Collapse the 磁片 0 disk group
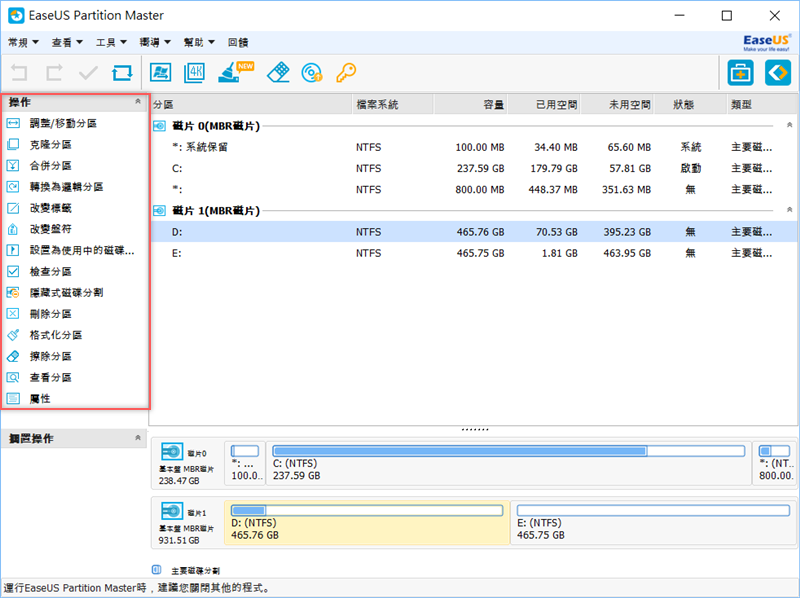 (790, 126)
